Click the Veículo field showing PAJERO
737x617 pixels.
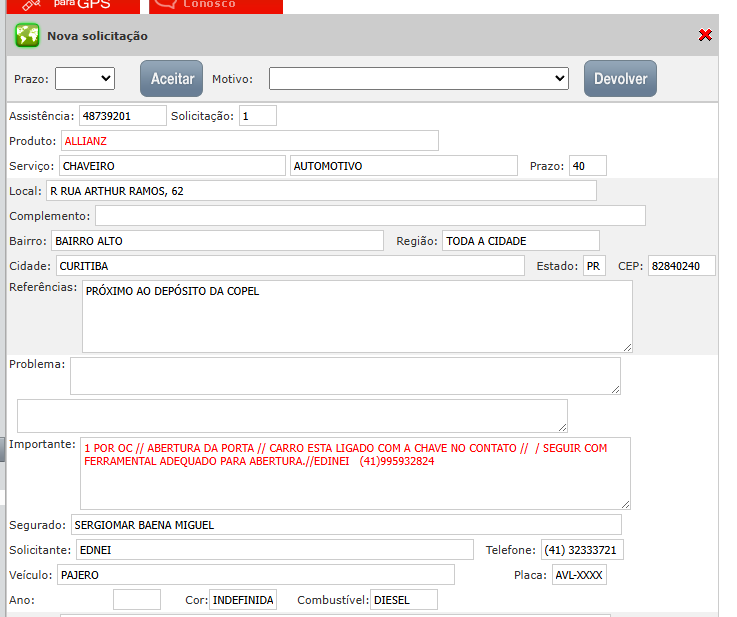click(256, 574)
